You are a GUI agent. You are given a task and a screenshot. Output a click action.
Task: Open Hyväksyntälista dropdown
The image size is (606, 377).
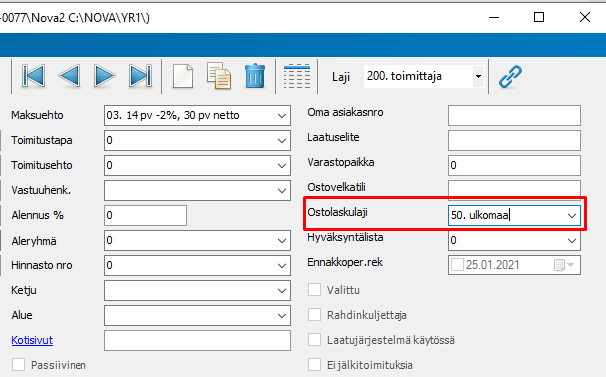pos(572,241)
